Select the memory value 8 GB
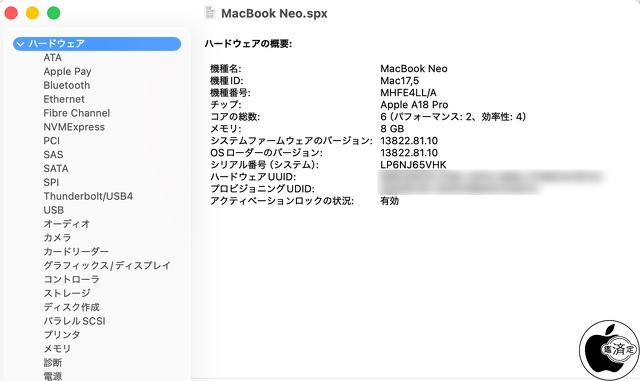The width and height of the screenshot is (640, 381). pos(392,129)
